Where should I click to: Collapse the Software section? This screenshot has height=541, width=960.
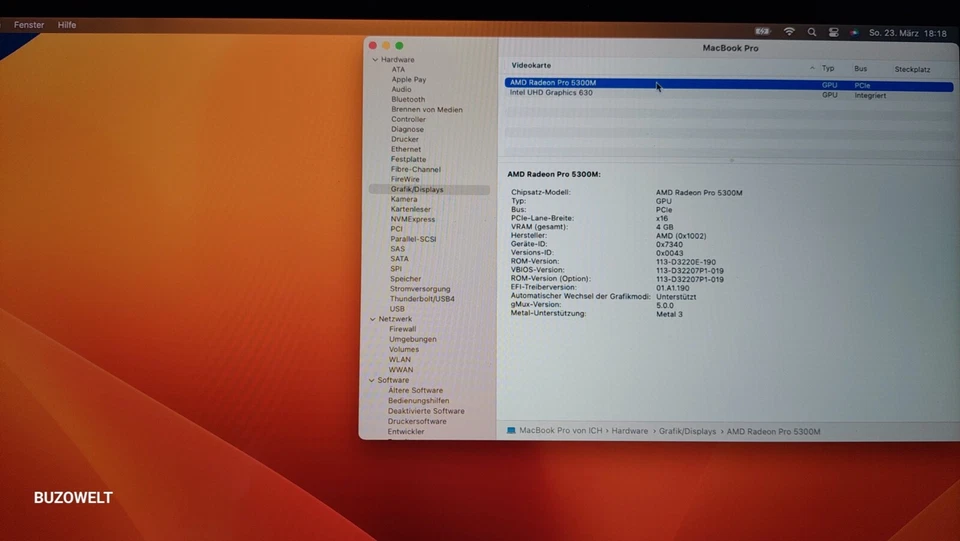(x=371, y=380)
